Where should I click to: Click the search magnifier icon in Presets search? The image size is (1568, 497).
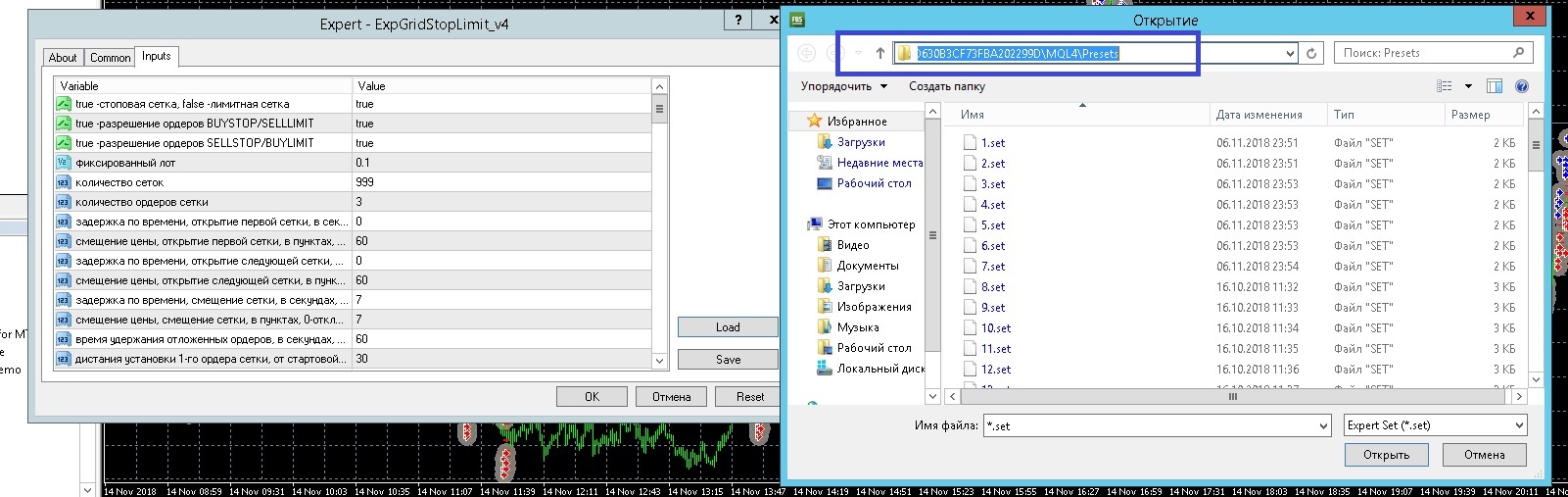[x=1518, y=53]
